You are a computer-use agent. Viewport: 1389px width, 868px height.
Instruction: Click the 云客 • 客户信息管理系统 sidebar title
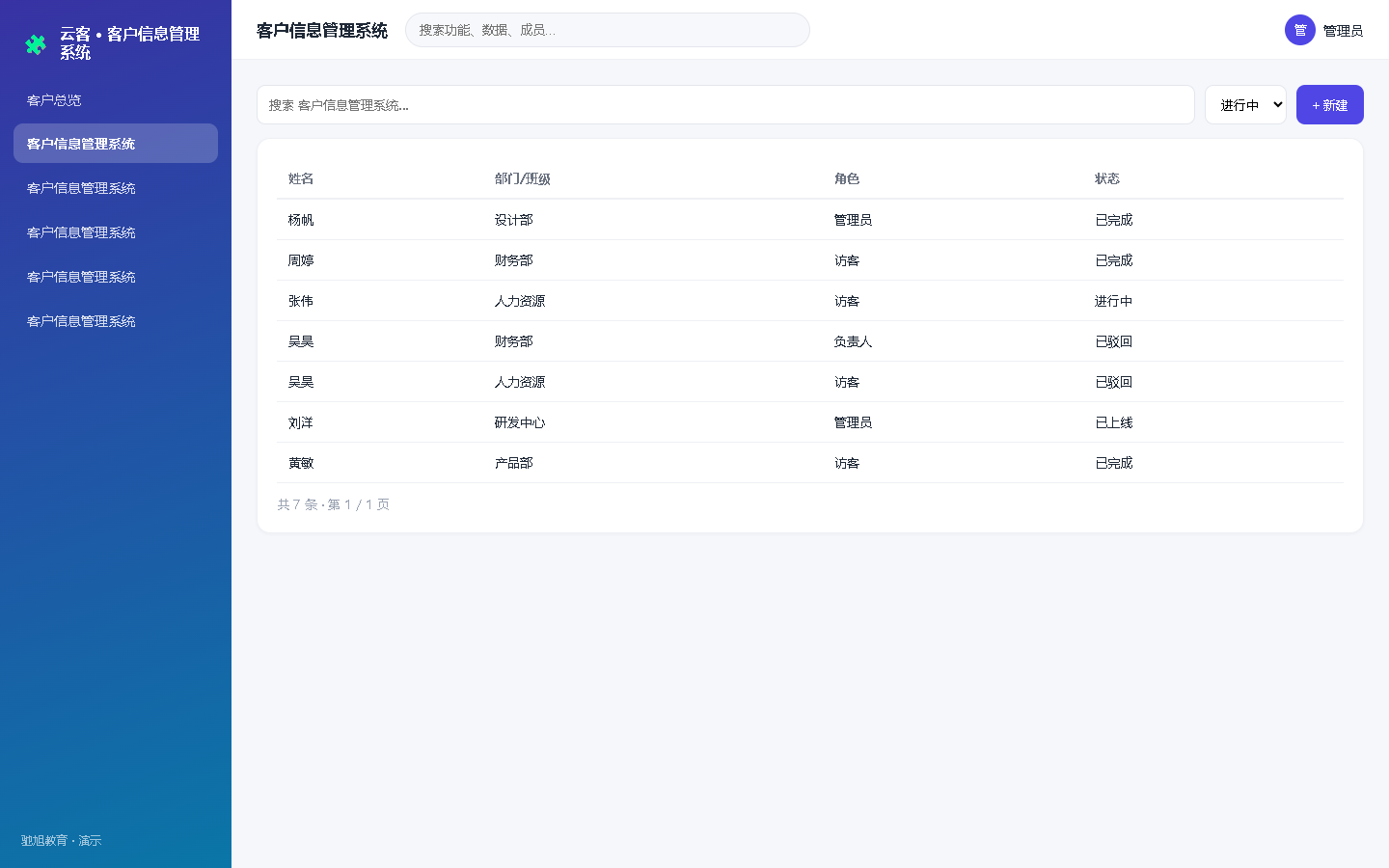coord(130,43)
